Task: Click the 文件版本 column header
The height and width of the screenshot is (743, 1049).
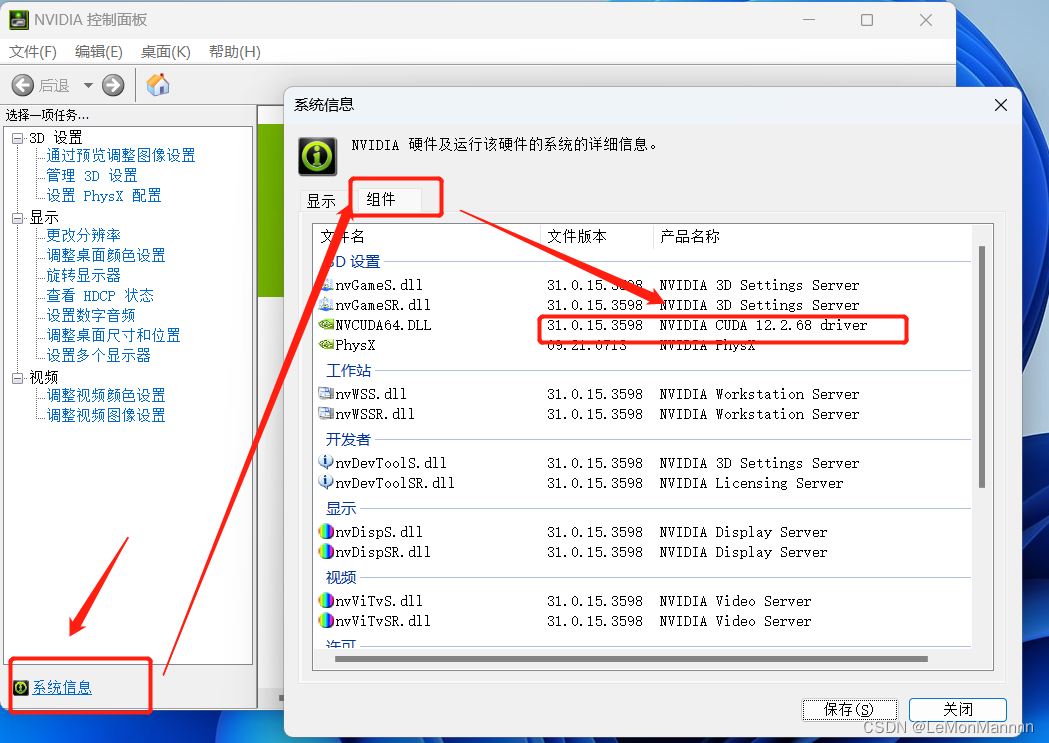Action: pyautogui.click(x=577, y=236)
